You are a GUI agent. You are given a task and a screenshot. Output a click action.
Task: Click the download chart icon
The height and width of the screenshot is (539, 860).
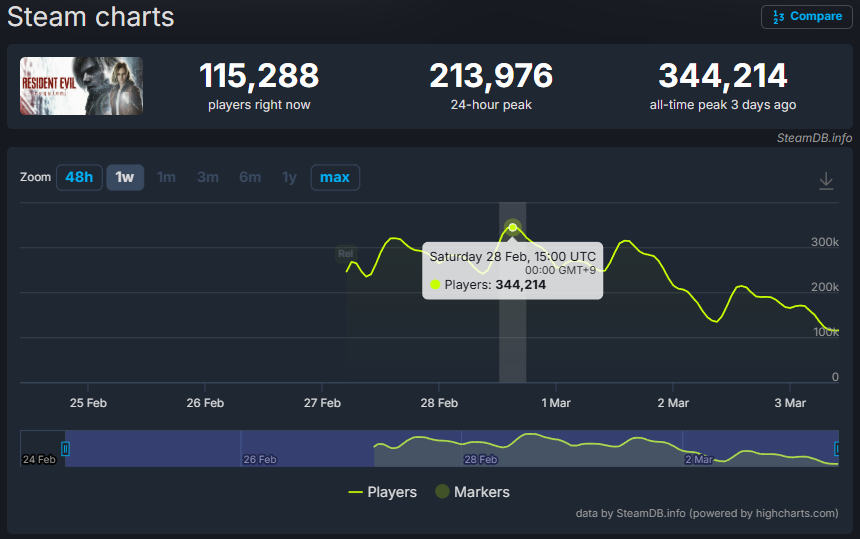click(x=826, y=180)
